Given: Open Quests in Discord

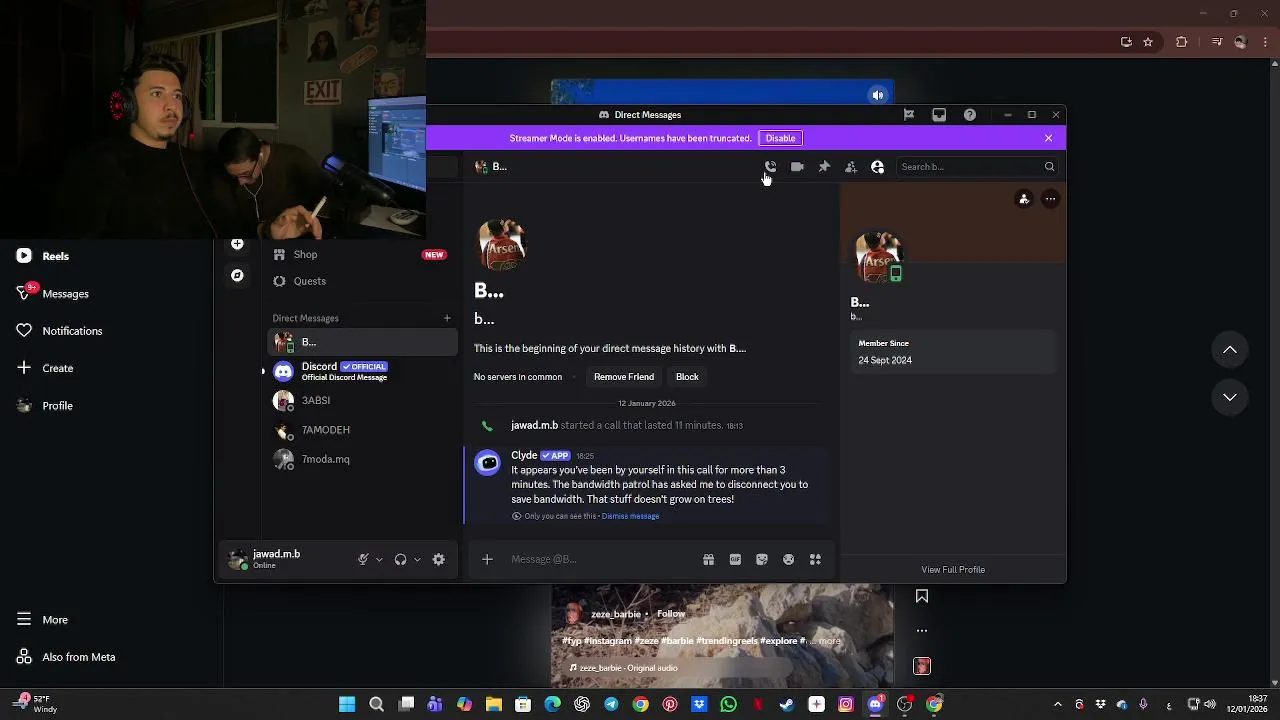Looking at the screenshot, I should point(360,281).
